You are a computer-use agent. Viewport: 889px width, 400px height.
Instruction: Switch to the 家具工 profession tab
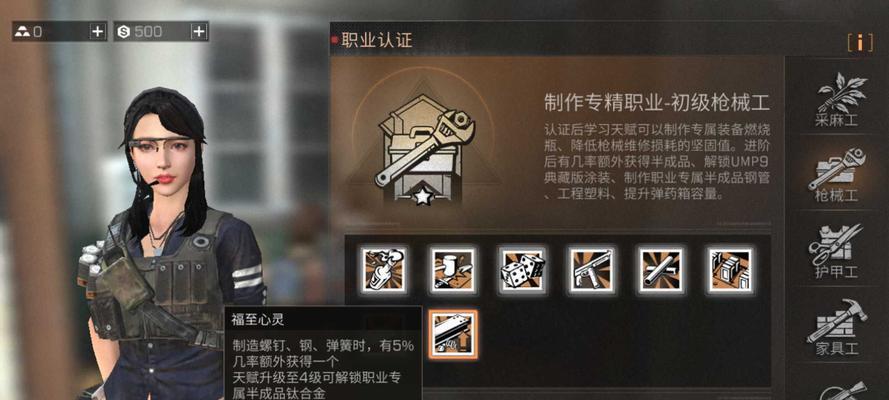(x=837, y=327)
